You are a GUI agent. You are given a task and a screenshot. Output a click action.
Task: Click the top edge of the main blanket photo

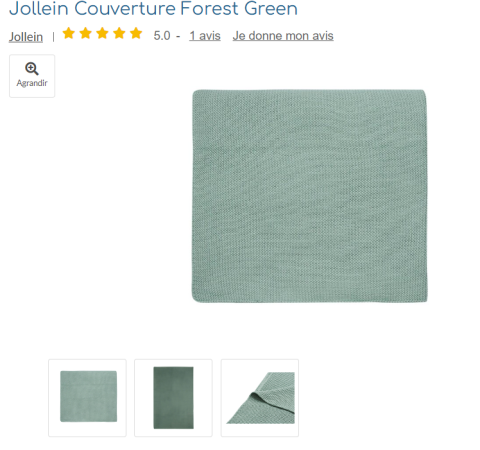pos(309,91)
